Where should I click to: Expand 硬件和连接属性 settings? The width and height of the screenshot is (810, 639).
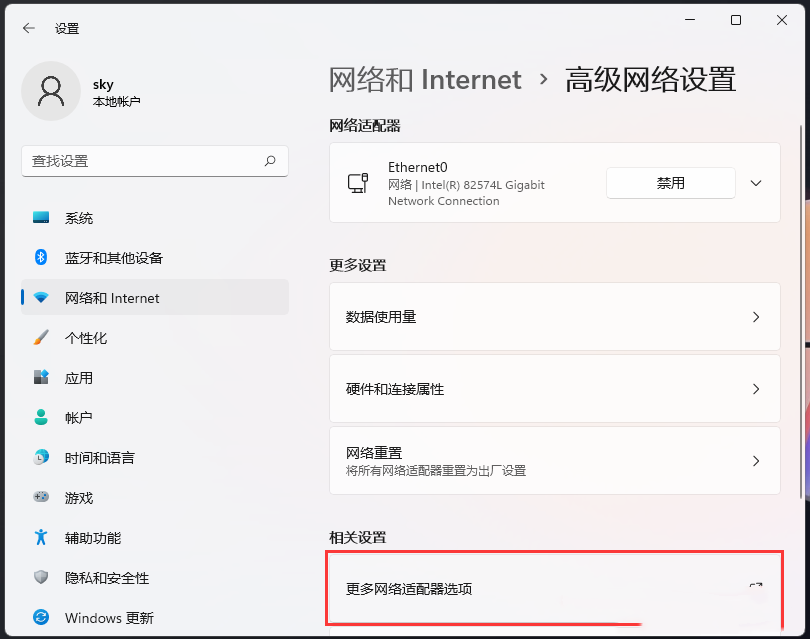[x=757, y=389]
